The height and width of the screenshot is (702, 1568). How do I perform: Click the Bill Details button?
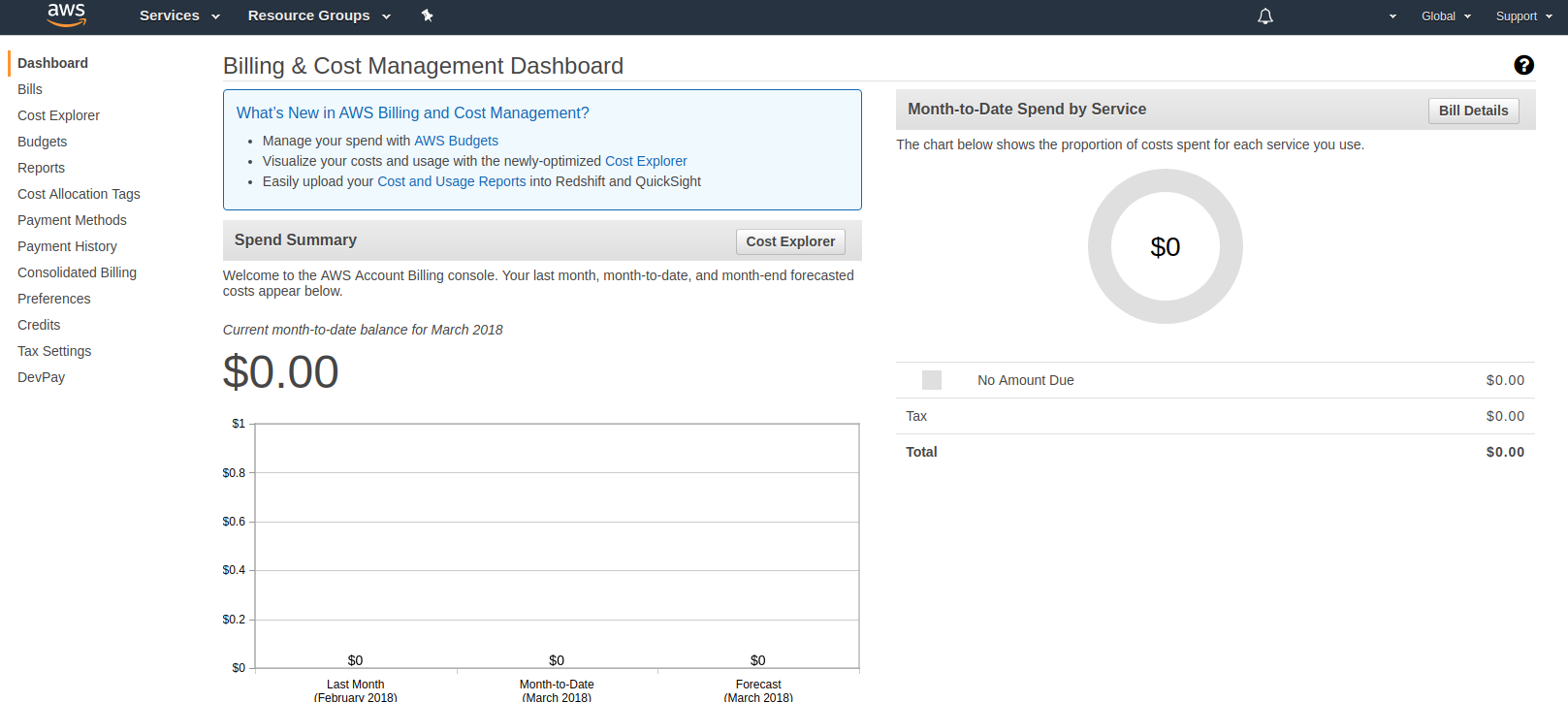[x=1473, y=111]
